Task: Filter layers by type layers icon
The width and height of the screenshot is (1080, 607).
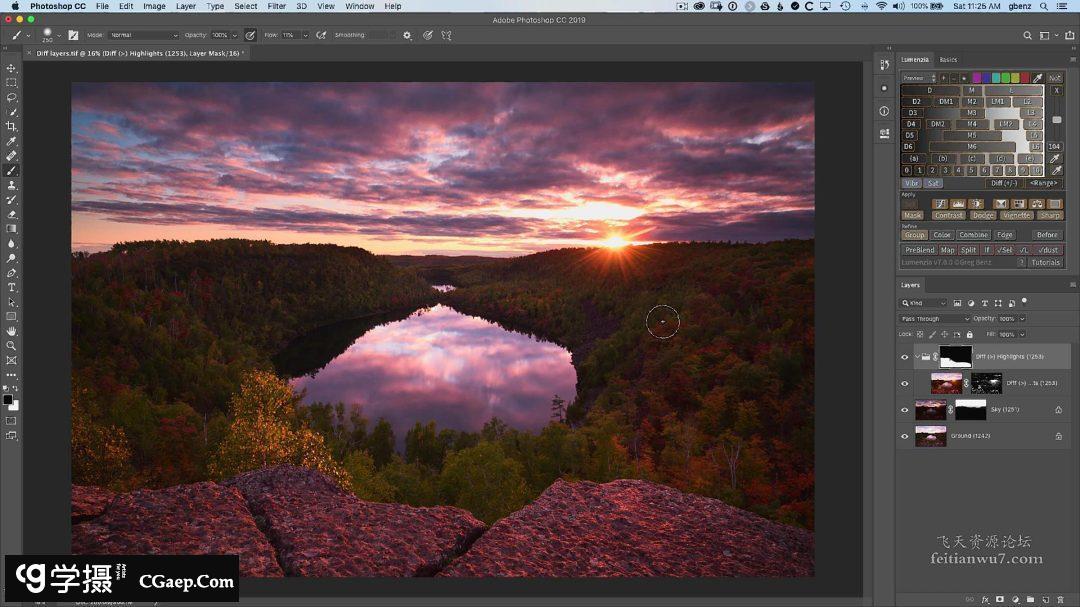Action: click(x=985, y=303)
